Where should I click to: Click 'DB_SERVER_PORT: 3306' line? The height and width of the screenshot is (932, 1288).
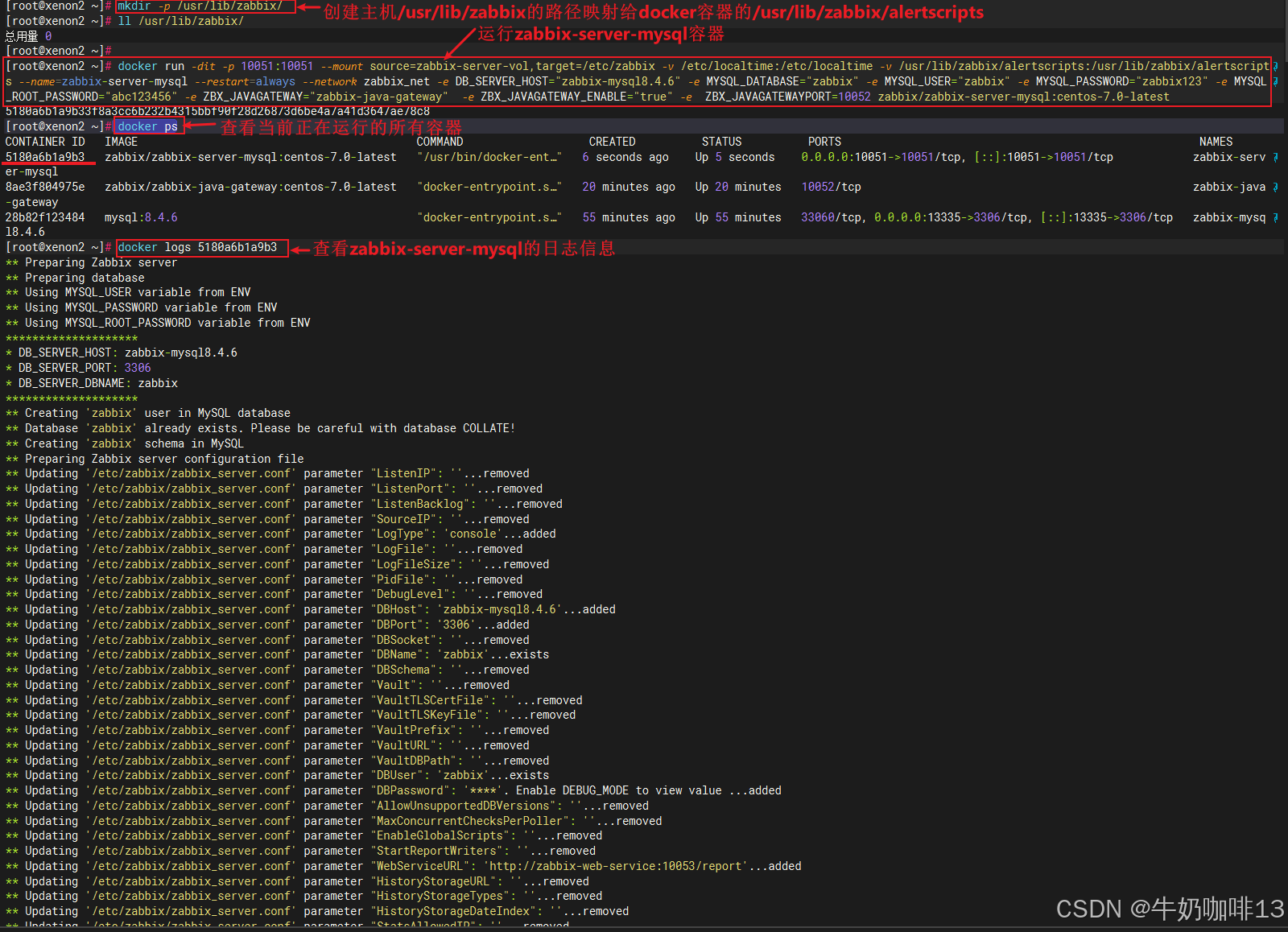pyautogui.click(x=78, y=368)
